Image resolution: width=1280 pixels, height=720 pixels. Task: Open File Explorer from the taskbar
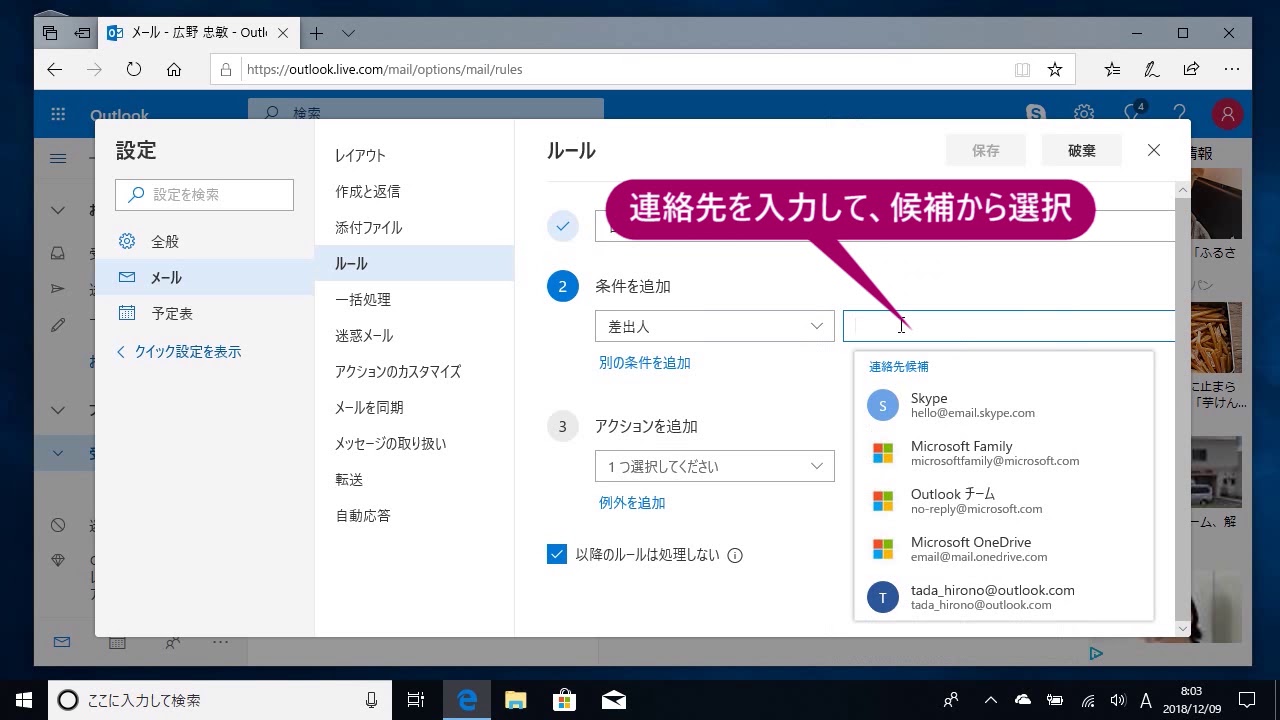point(515,700)
